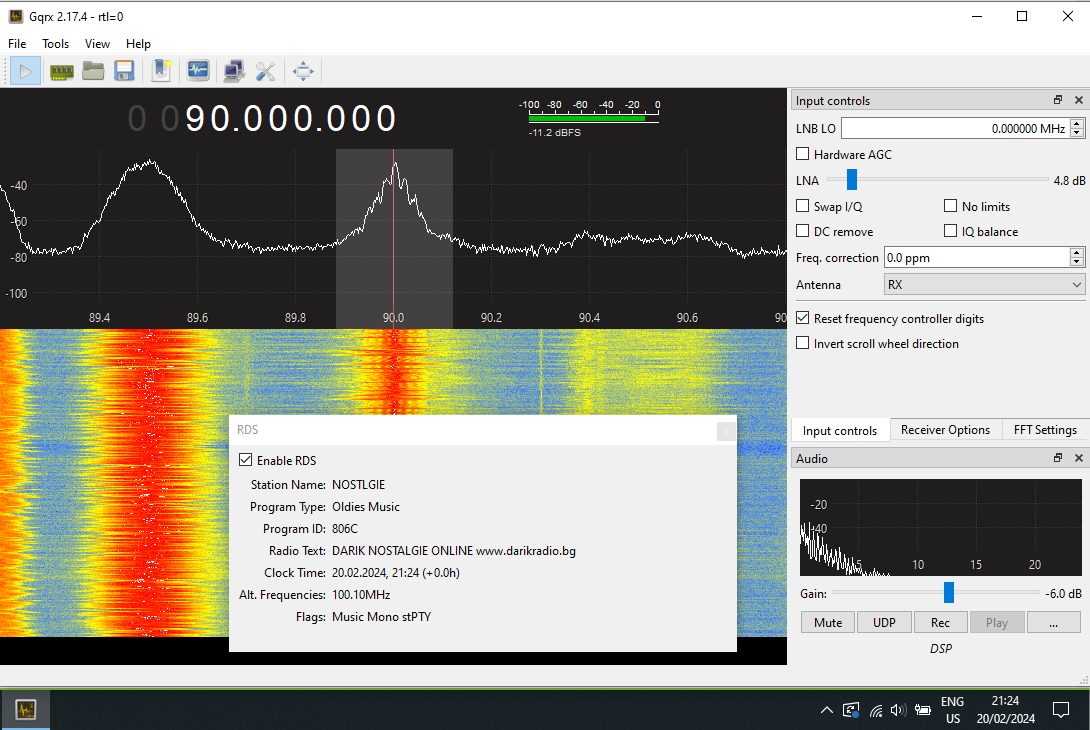1090x730 pixels.
Task: Select the Input controls tab
Action: tap(840, 430)
